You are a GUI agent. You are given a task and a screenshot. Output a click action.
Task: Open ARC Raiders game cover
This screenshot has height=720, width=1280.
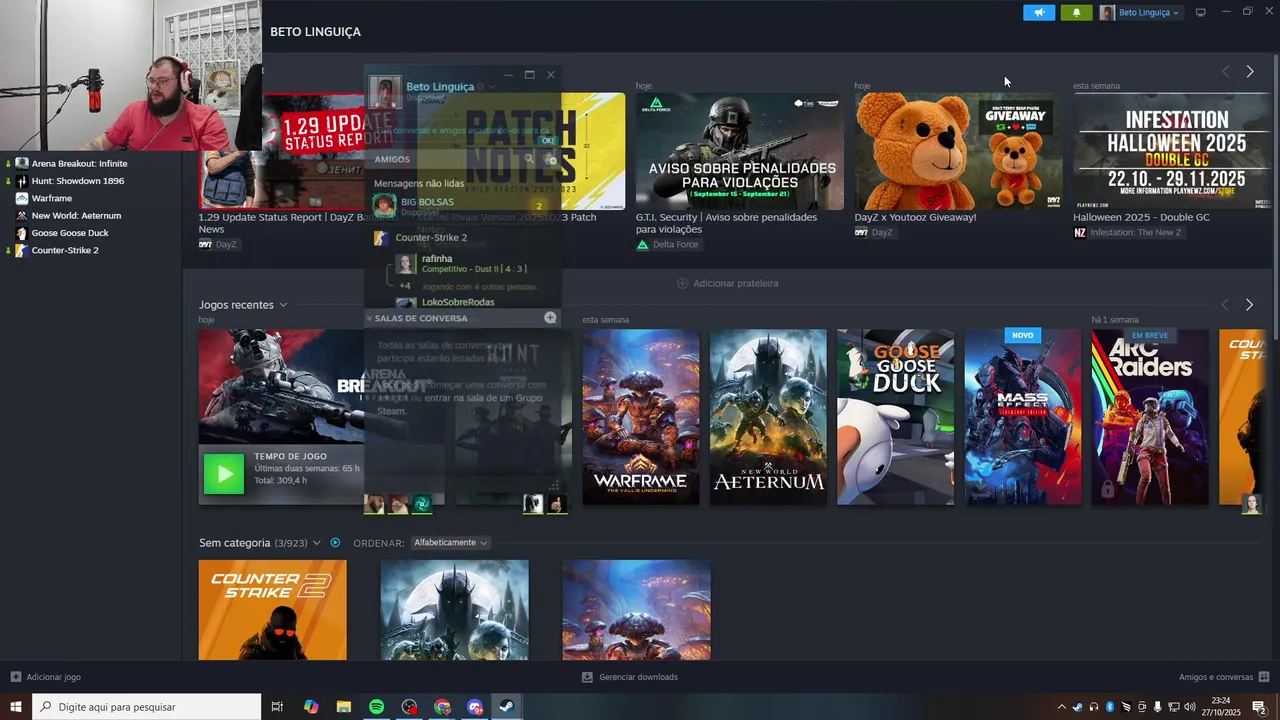(1150, 417)
